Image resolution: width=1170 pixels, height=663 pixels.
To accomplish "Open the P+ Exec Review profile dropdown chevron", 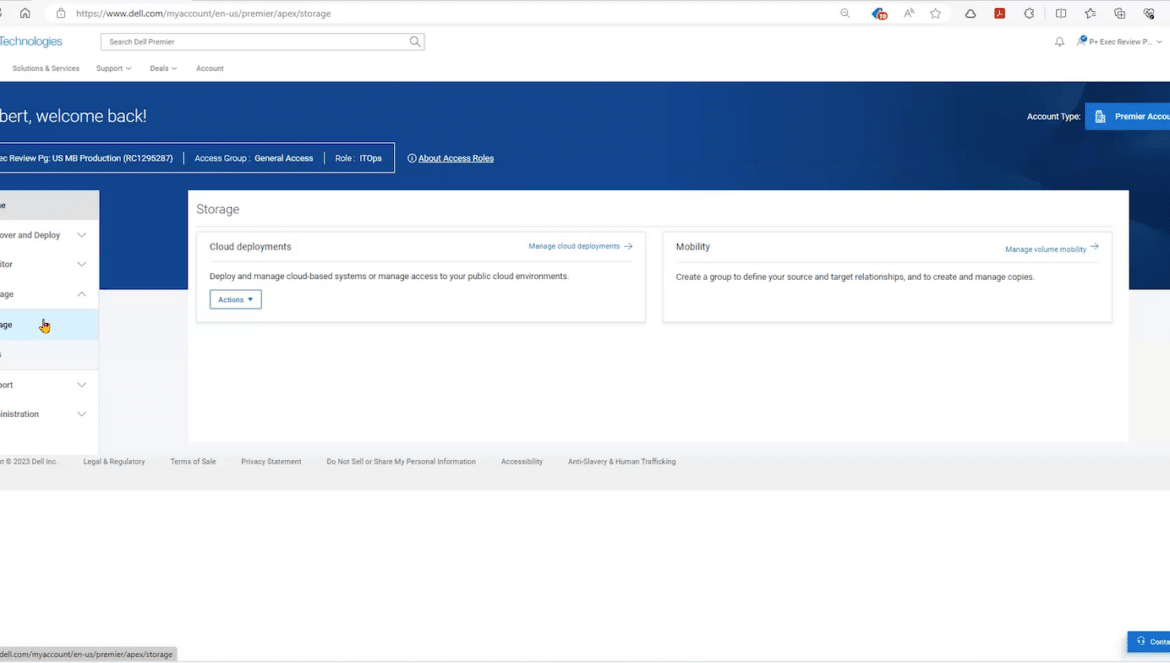I will (x=1160, y=42).
